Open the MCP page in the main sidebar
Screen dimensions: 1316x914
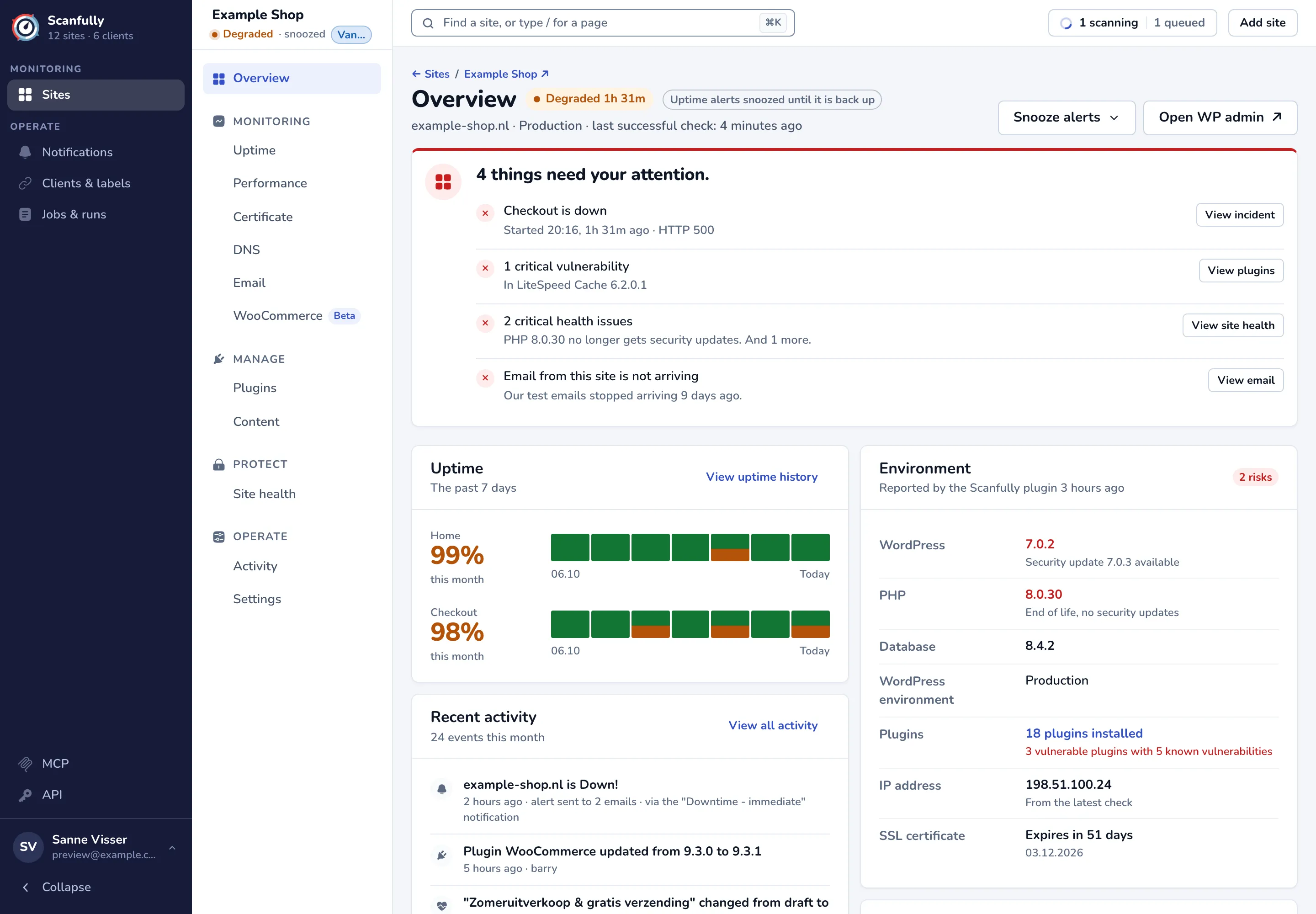click(96, 763)
